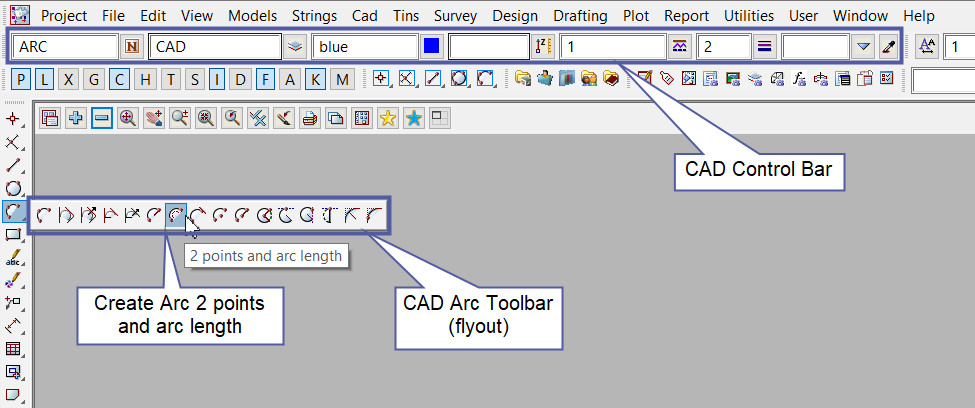
Task: Open the Utilities menu
Action: [x=749, y=16]
